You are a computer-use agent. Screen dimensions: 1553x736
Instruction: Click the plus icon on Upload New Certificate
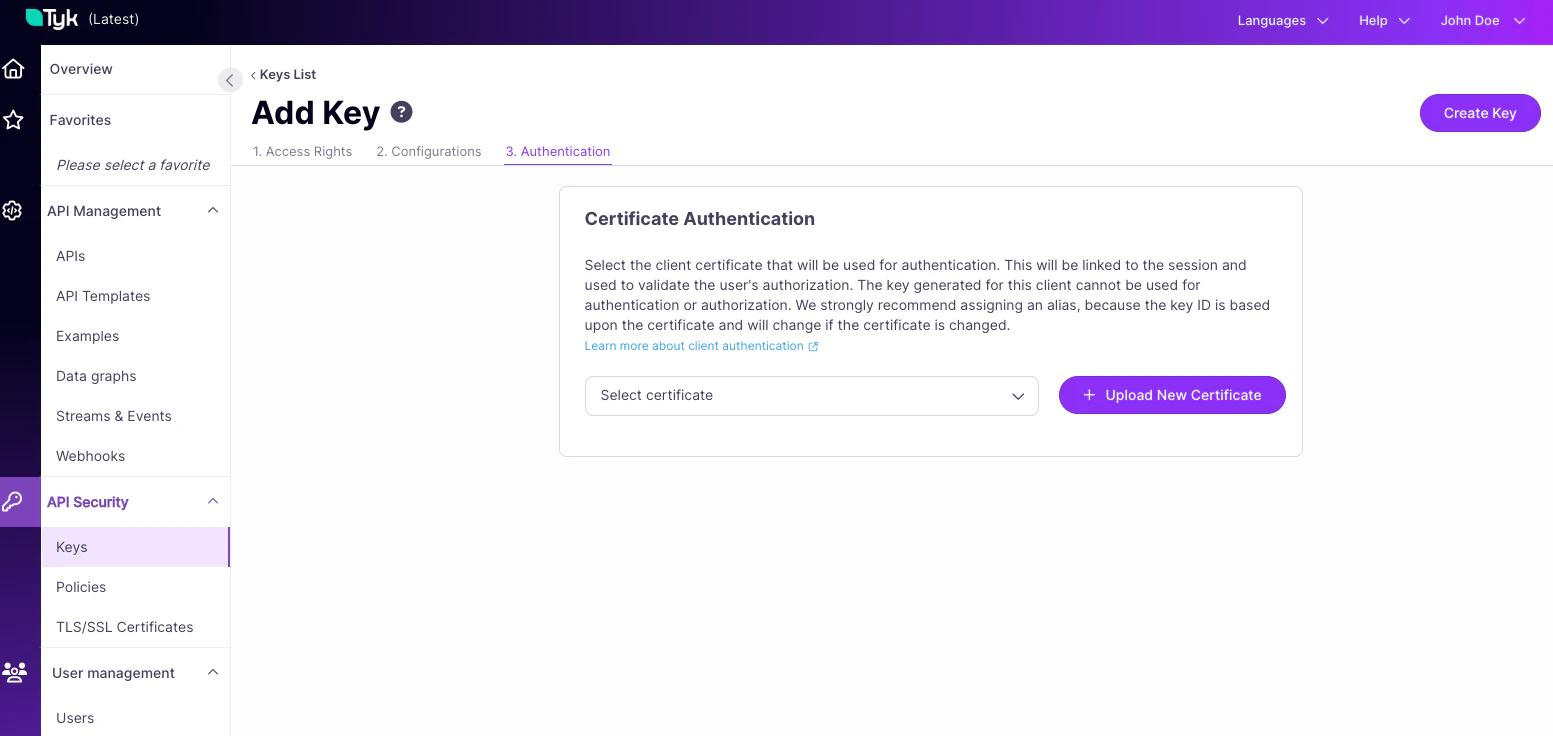1089,395
